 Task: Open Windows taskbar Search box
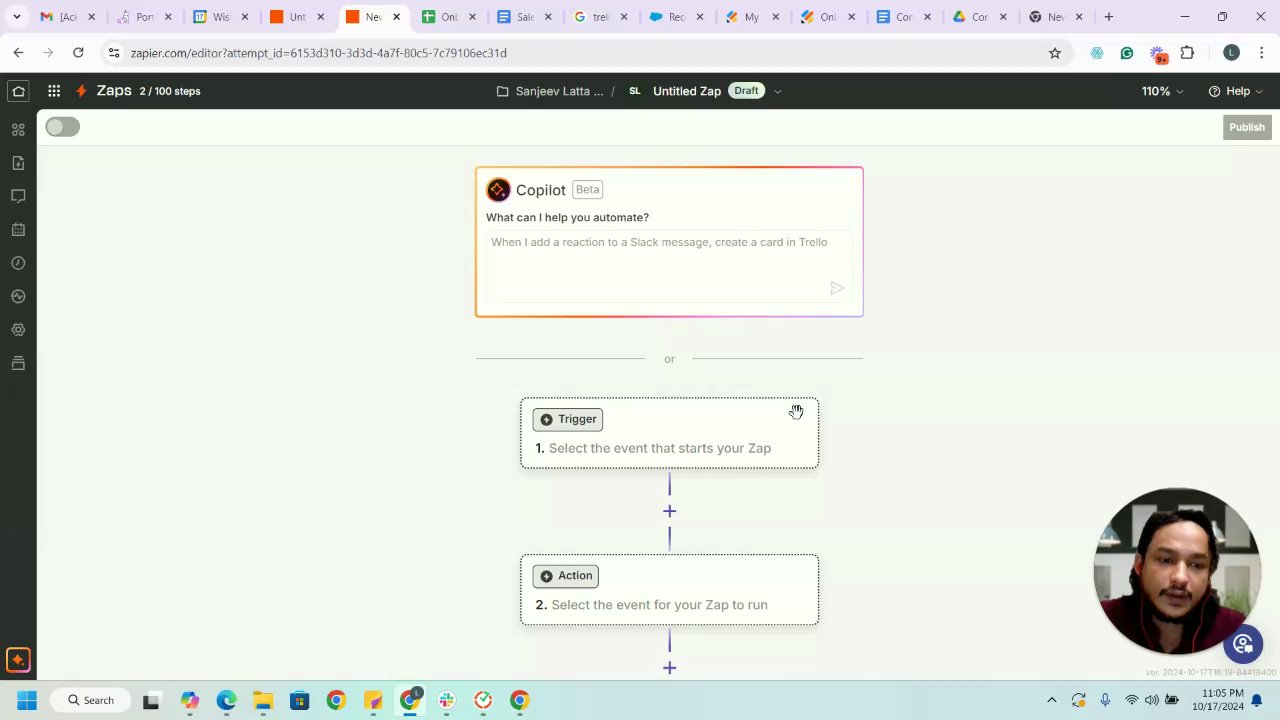pyautogui.click(x=91, y=700)
